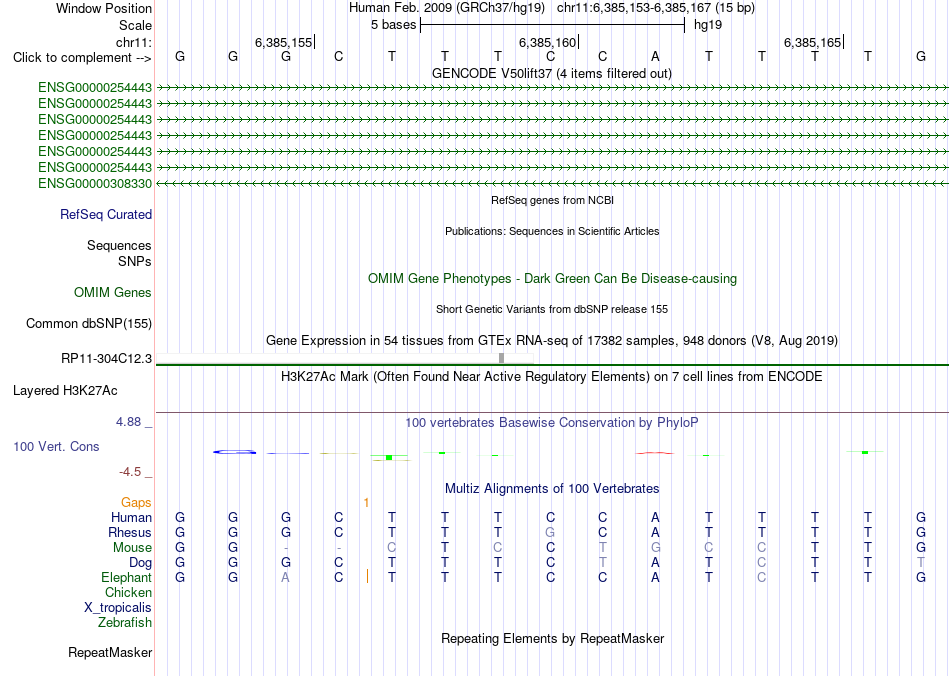Click "Publications: Sequences in Scientific Articles" title
Viewport: 950px width, 676px height.
(552, 231)
